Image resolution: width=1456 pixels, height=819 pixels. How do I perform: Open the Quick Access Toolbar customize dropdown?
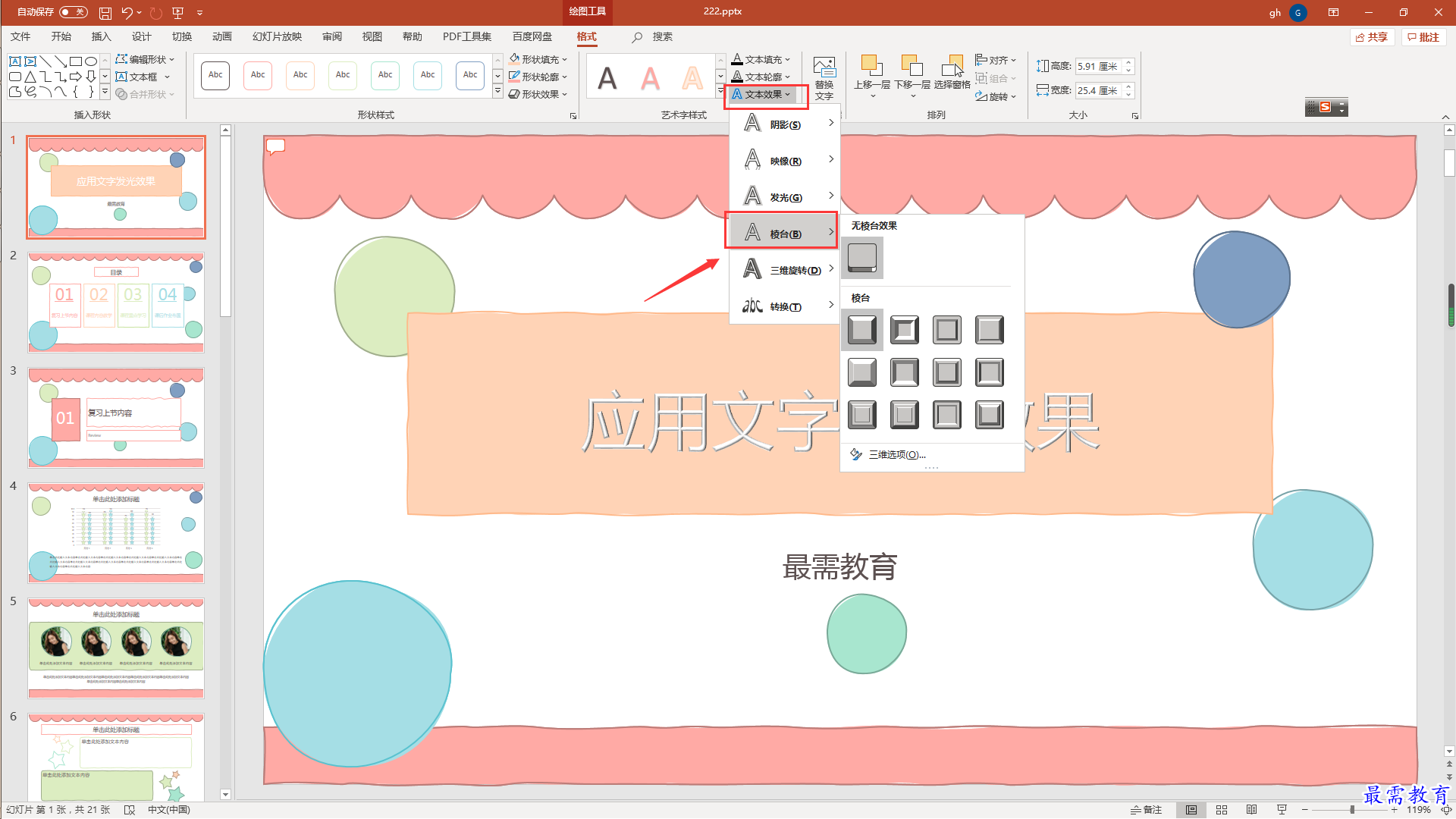pos(200,13)
